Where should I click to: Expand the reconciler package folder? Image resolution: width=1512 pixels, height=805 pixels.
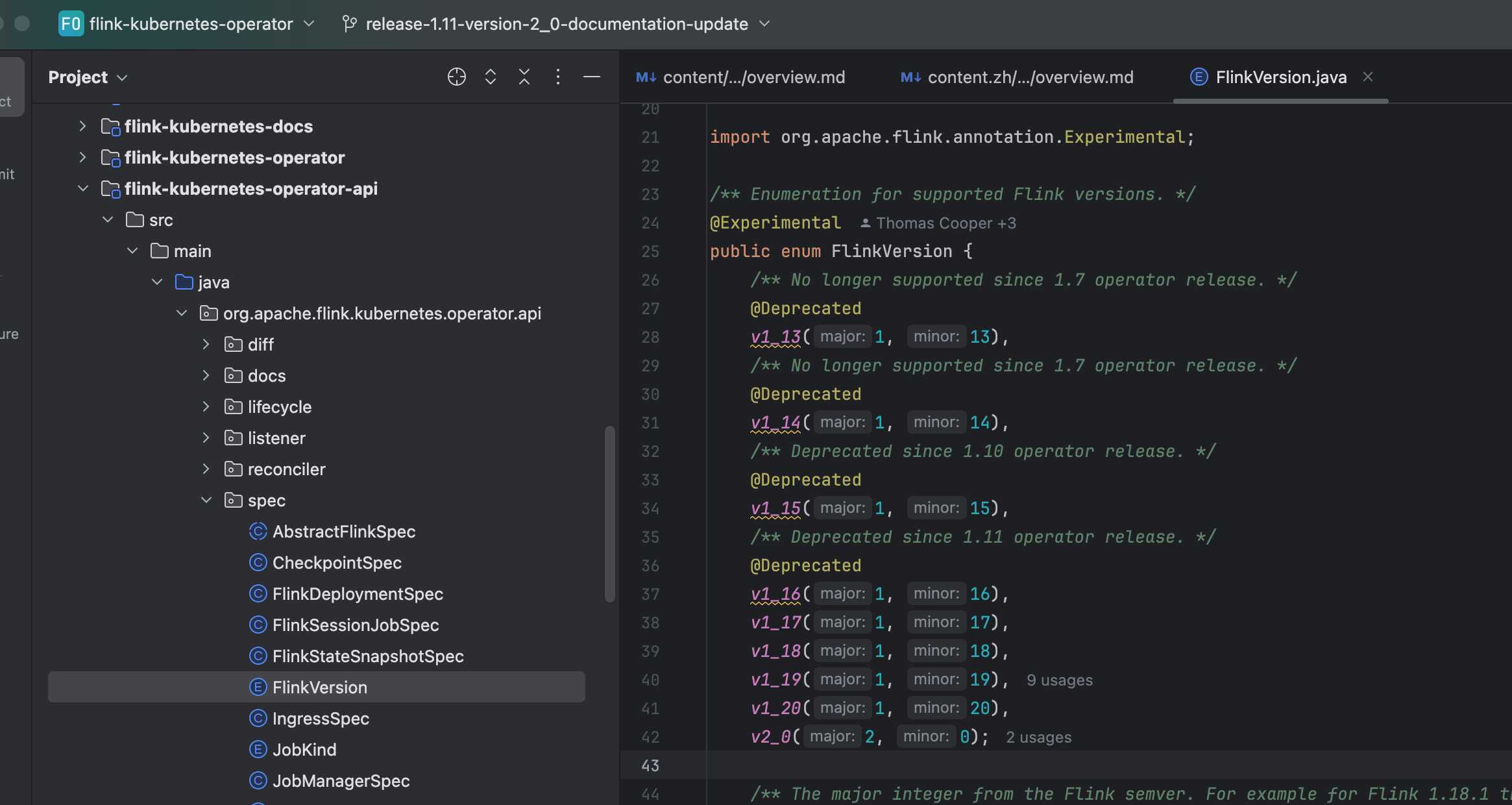pyautogui.click(x=206, y=469)
